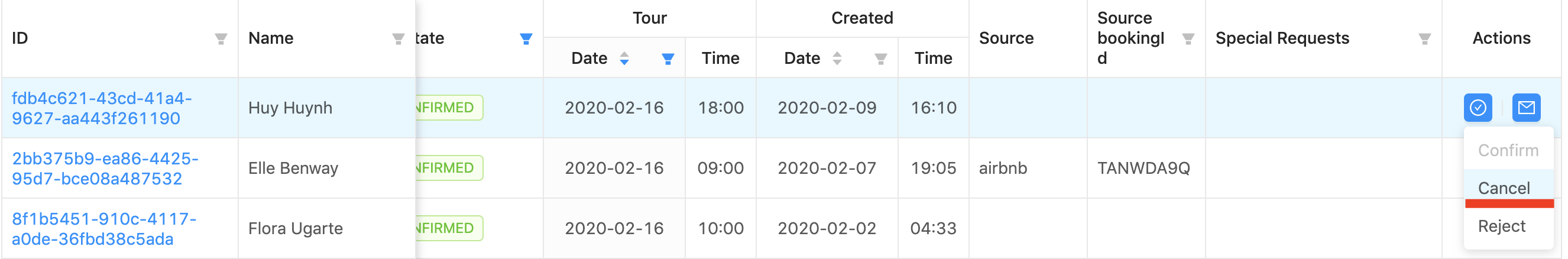
Task: Open the active State column filter
Action: [526, 39]
